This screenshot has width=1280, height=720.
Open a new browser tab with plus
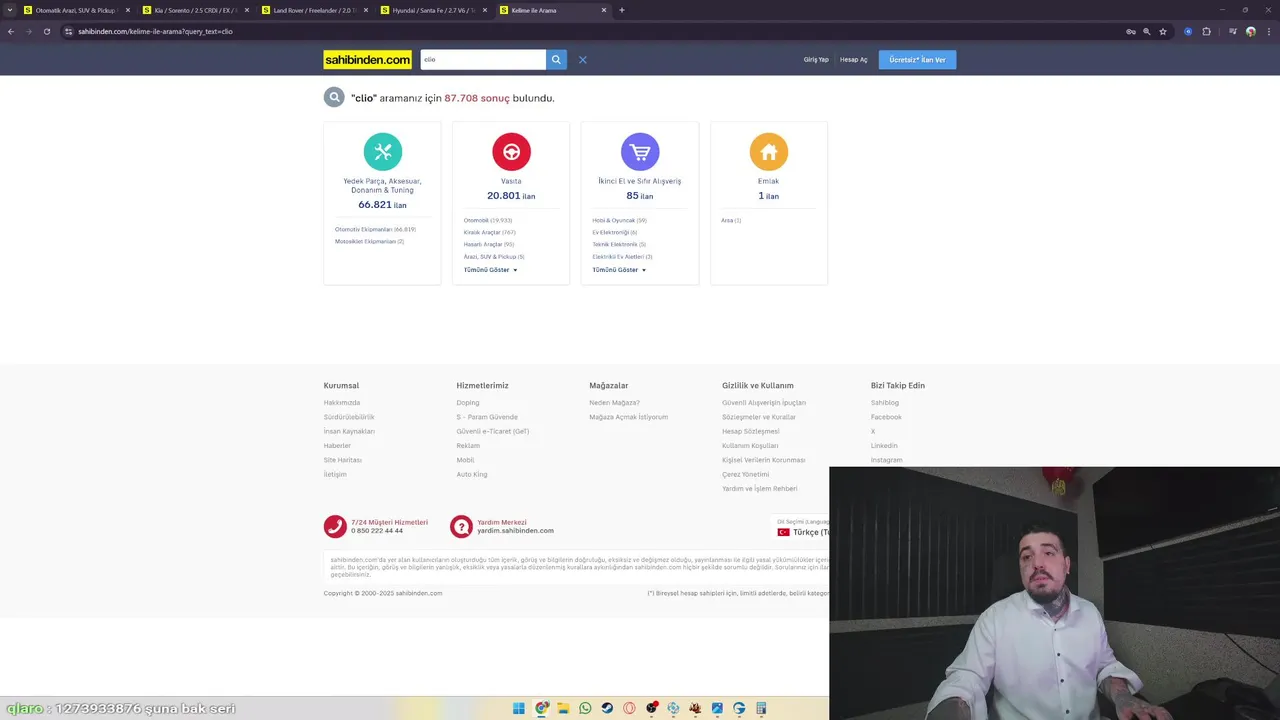pos(622,10)
